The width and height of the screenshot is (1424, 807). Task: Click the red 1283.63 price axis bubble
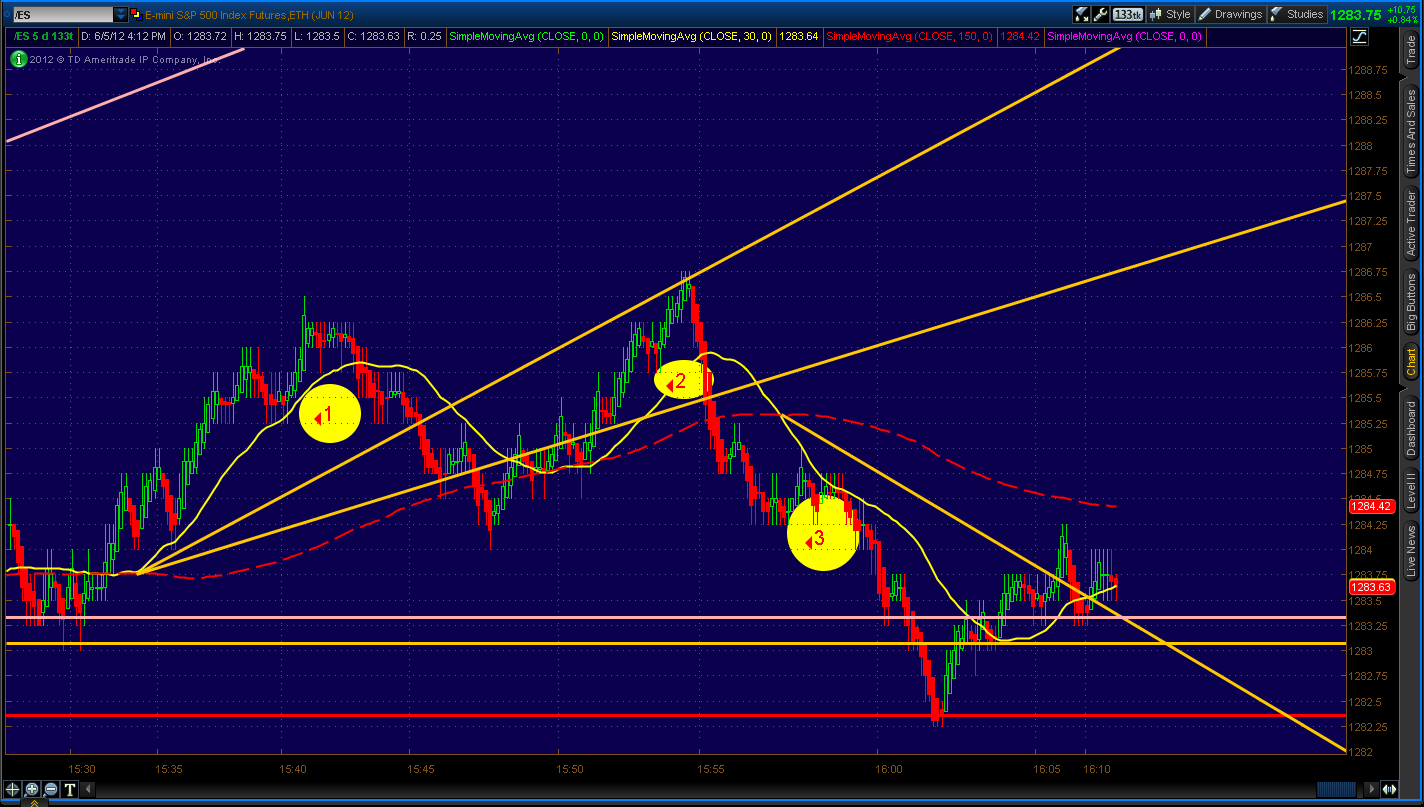click(x=1372, y=588)
